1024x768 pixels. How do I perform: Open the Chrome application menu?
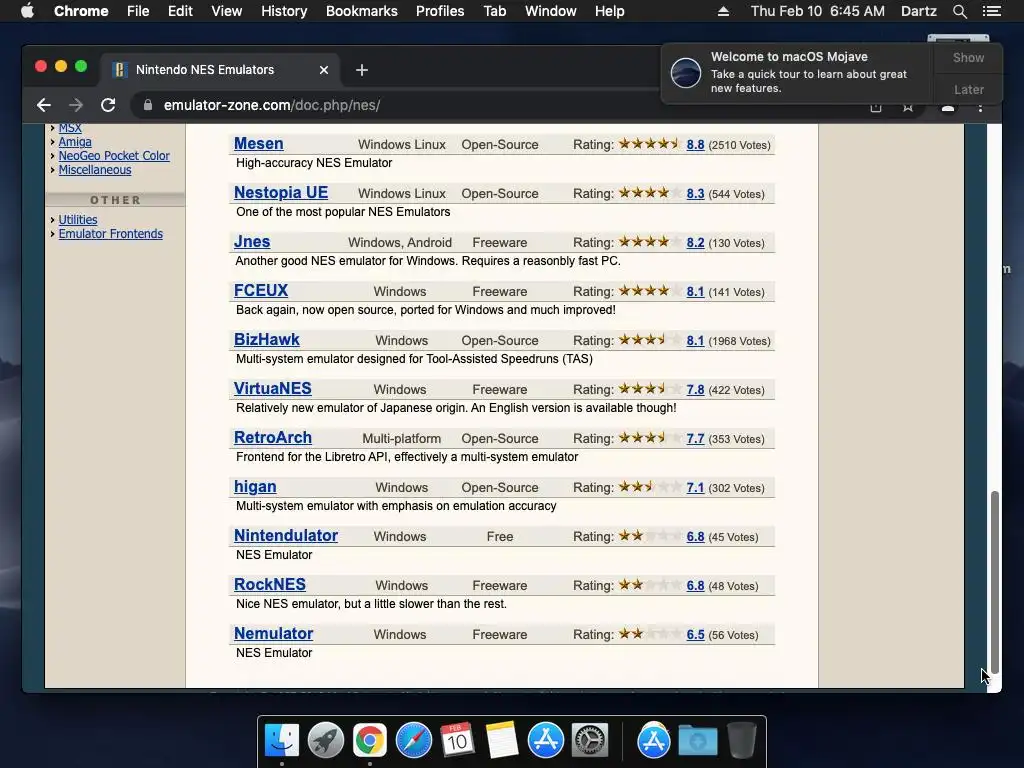(x=81, y=11)
